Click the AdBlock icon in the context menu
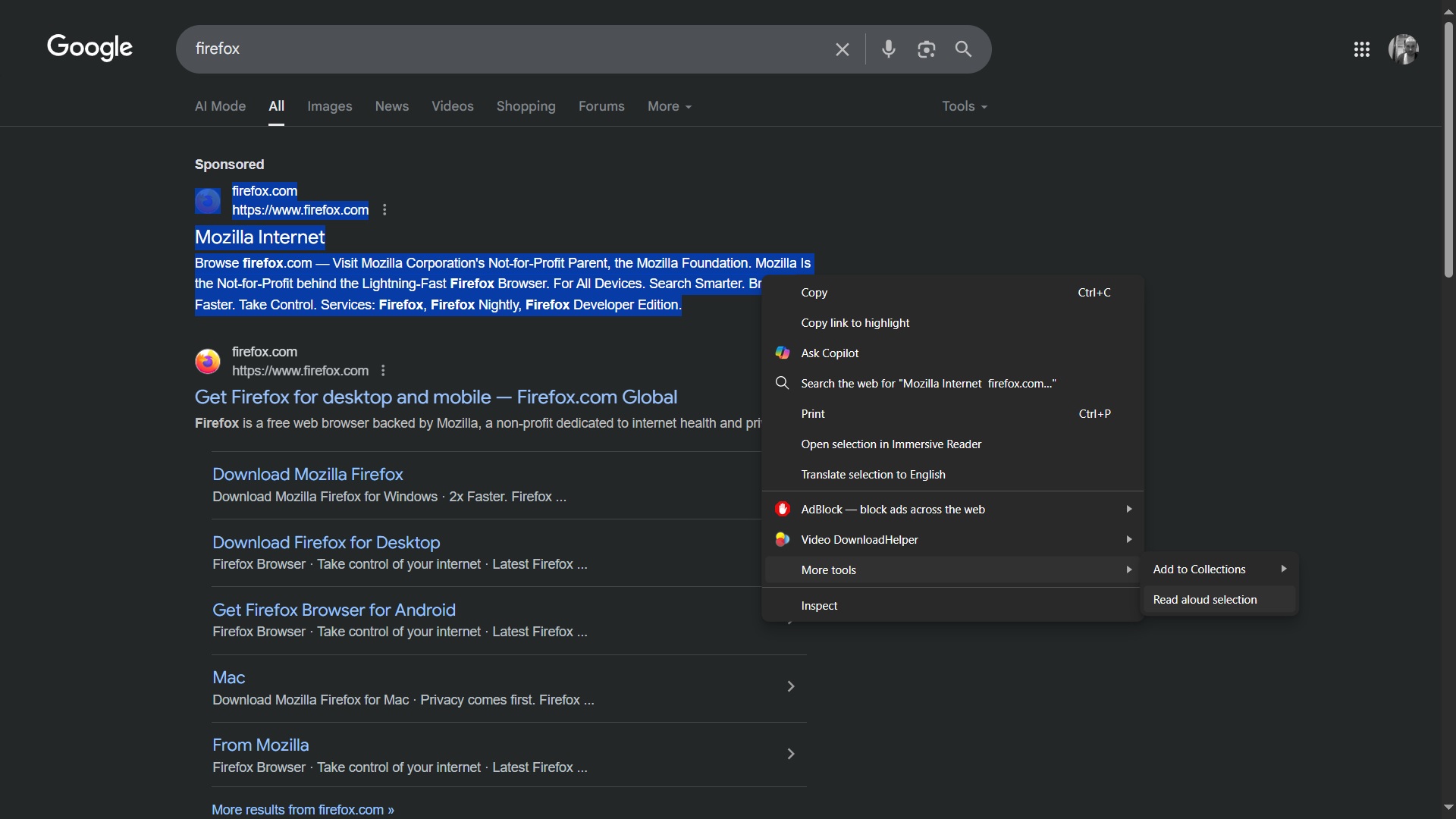The width and height of the screenshot is (1456, 819). 783,509
